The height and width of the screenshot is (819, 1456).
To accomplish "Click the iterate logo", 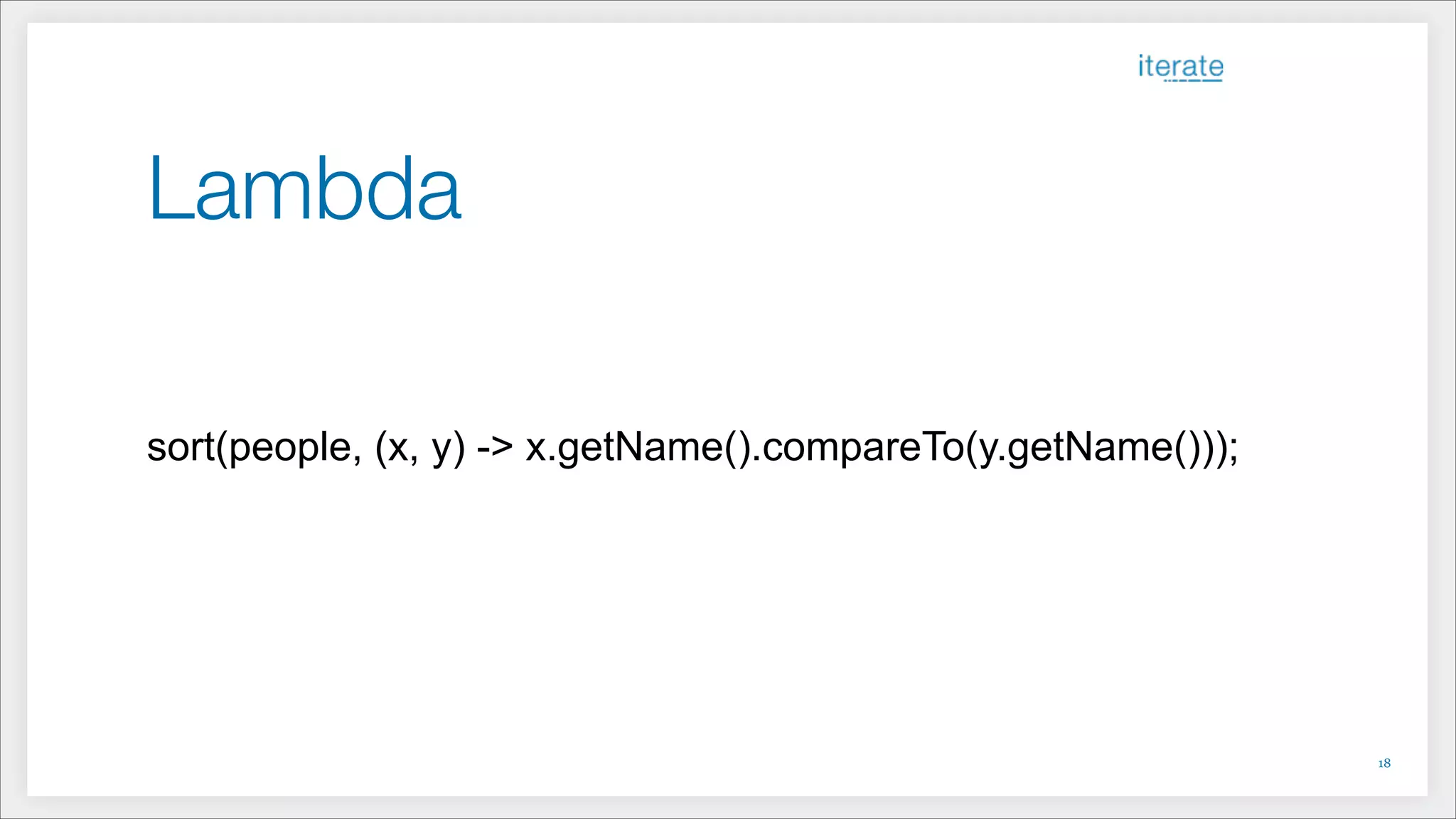I will pos(1180,66).
